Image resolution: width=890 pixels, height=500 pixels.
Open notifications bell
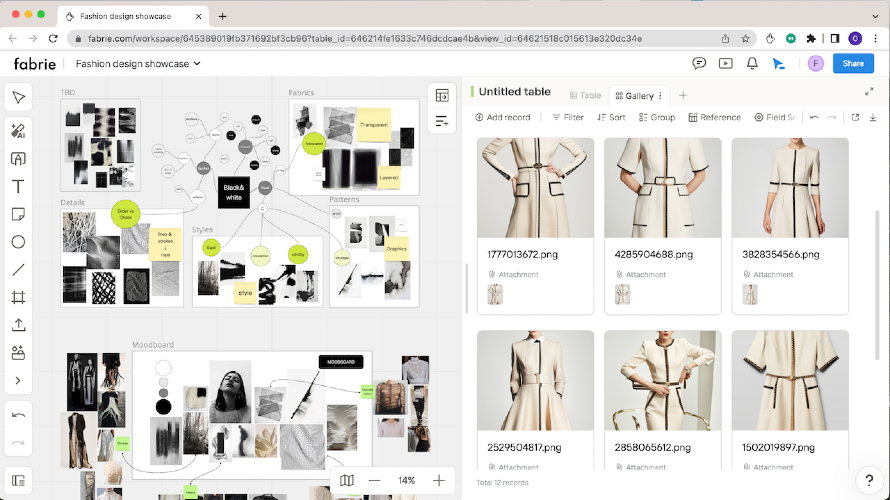tap(752, 63)
